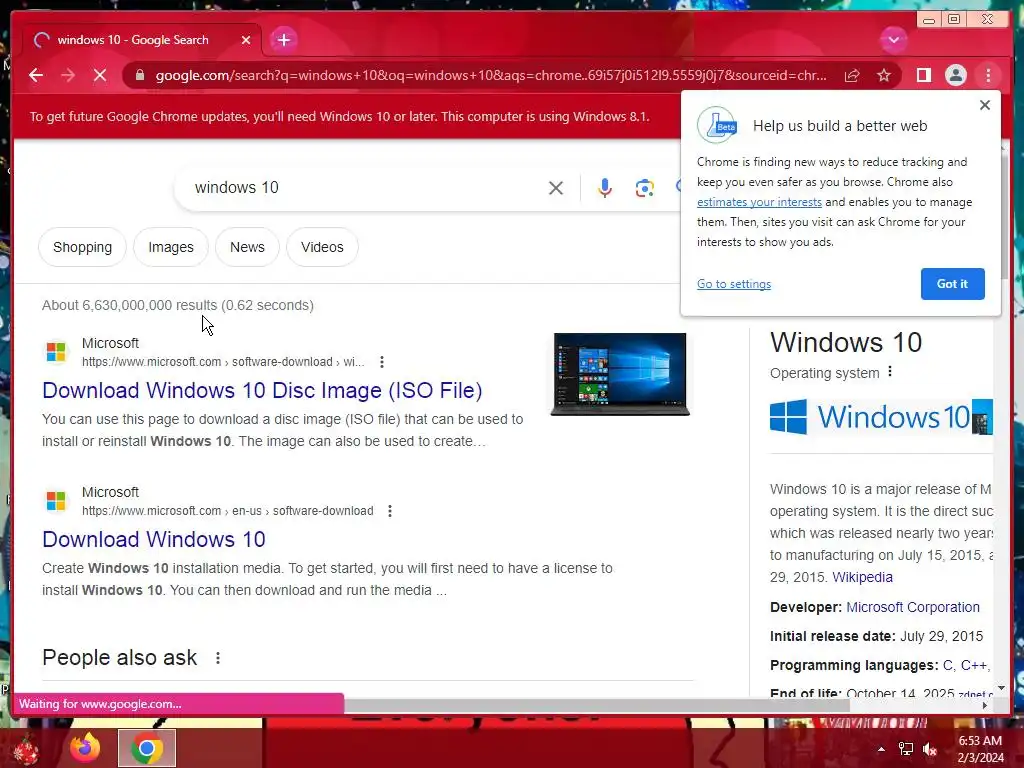The width and height of the screenshot is (1024, 768).
Task: Show hidden tray icons arrow
Action: 881,749
